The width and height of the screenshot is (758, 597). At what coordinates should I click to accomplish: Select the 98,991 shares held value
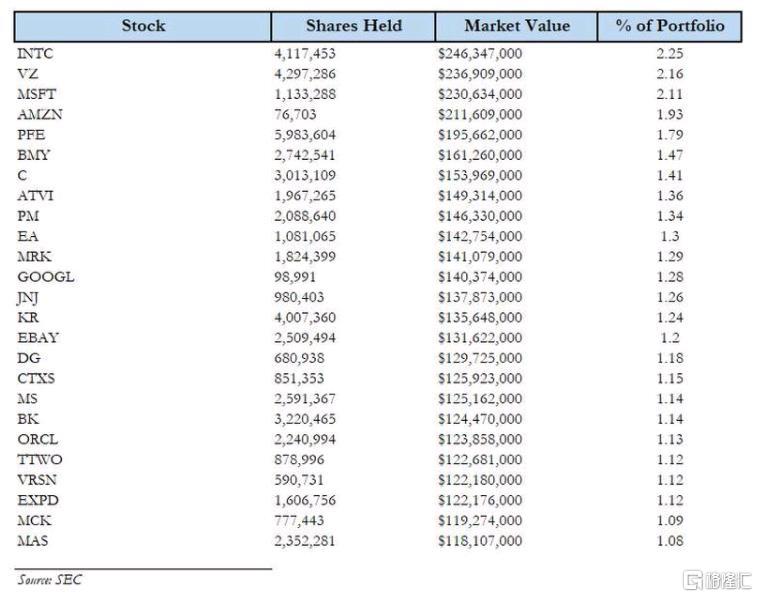pos(295,277)
